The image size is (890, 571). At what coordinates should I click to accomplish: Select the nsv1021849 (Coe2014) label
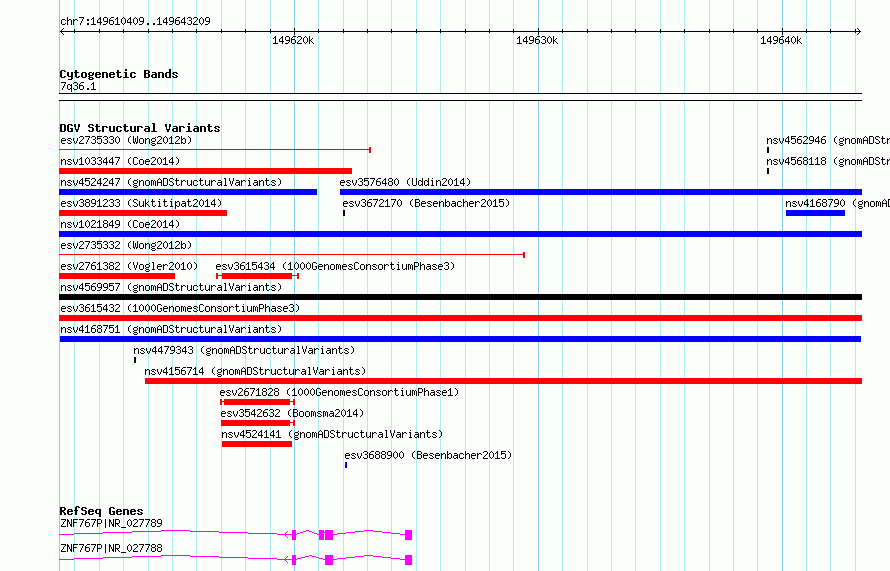point(120,224)
